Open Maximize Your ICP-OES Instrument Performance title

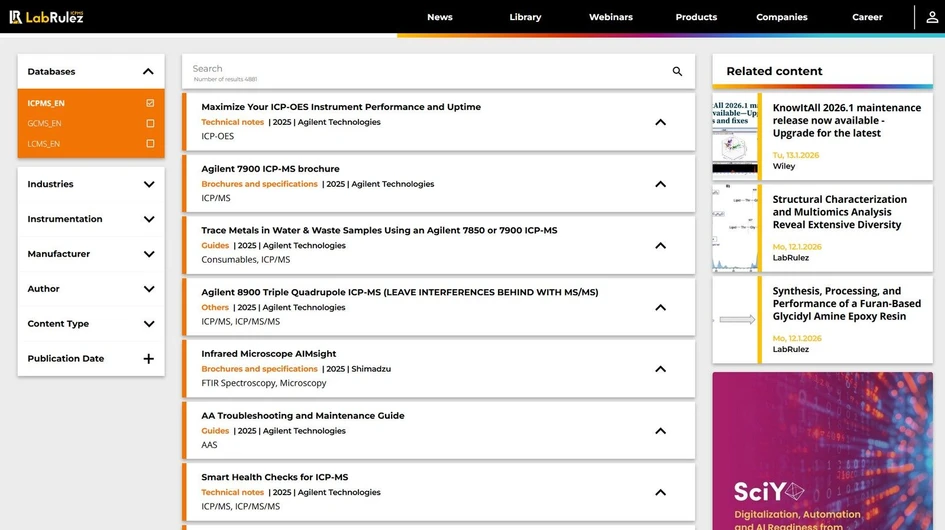click(341, 107)
